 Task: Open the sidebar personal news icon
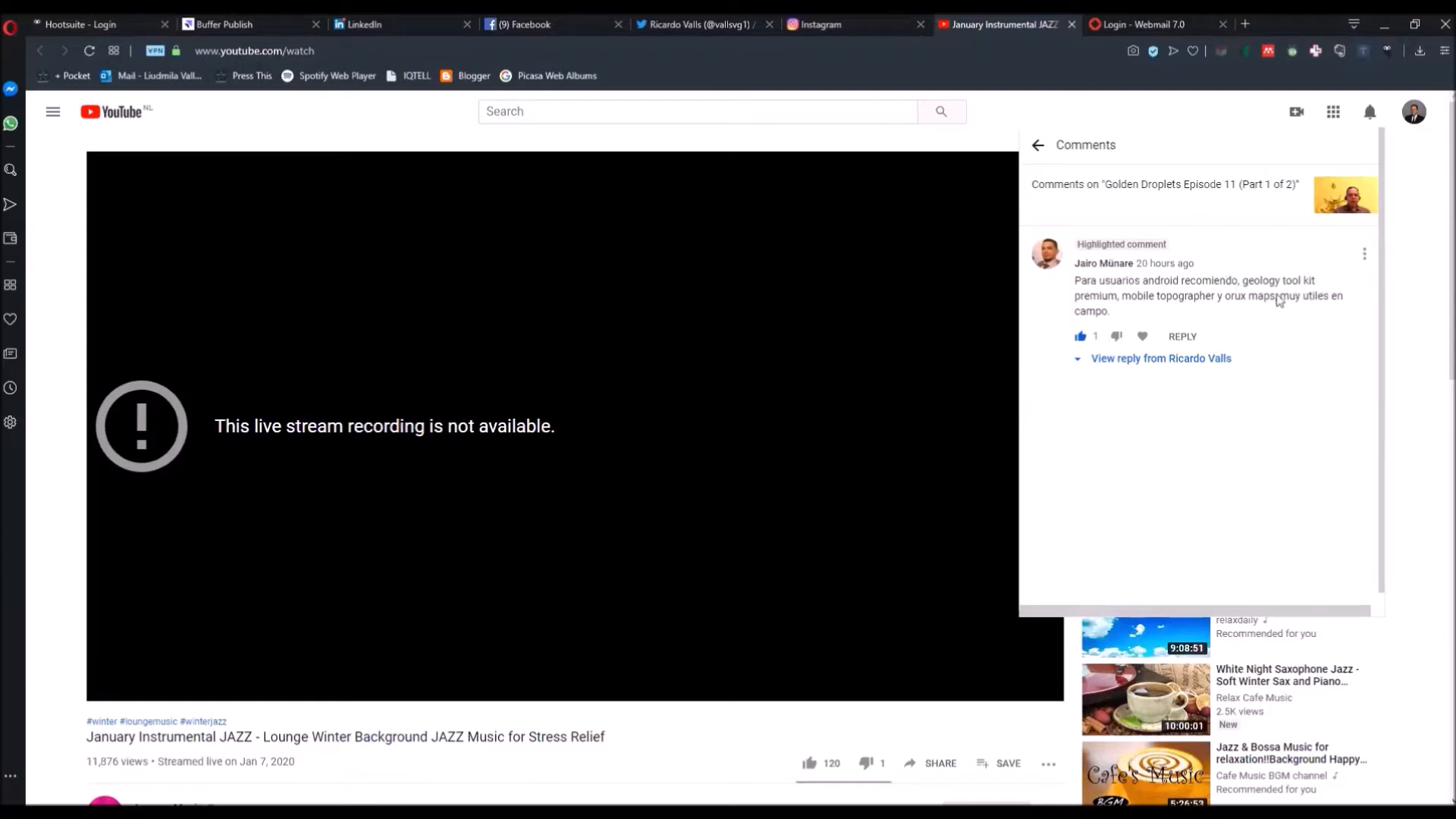pos(11,353)
